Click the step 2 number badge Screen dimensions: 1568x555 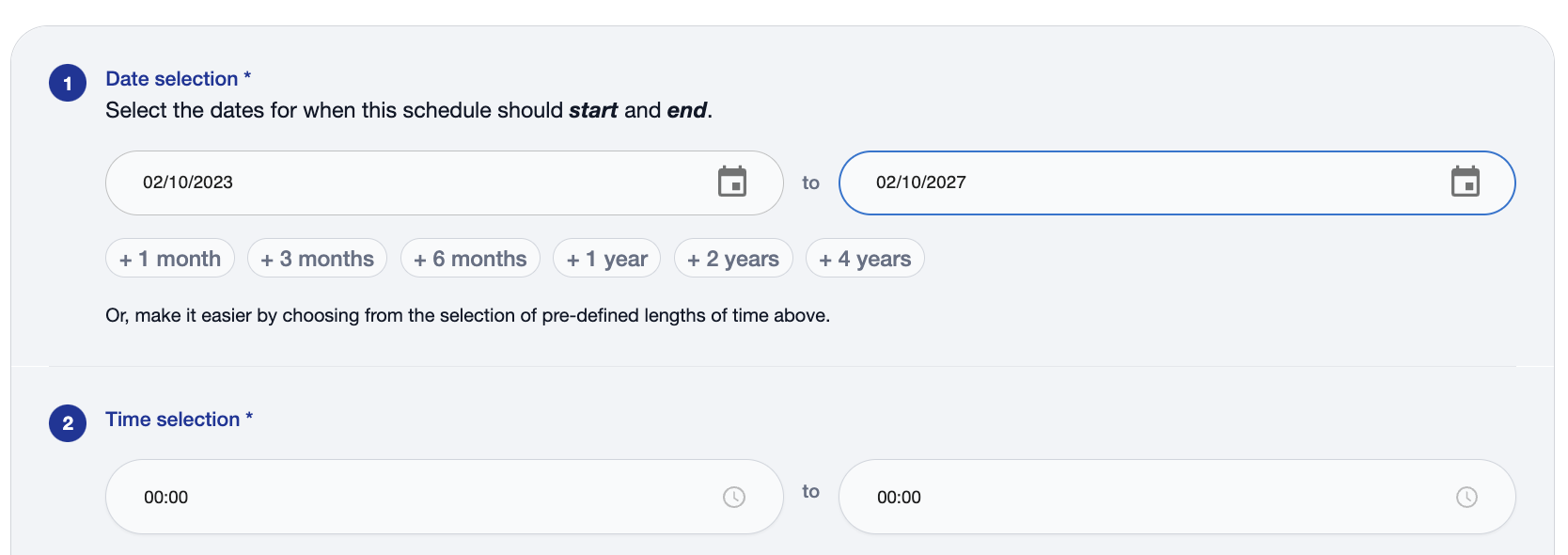(68, 423)
